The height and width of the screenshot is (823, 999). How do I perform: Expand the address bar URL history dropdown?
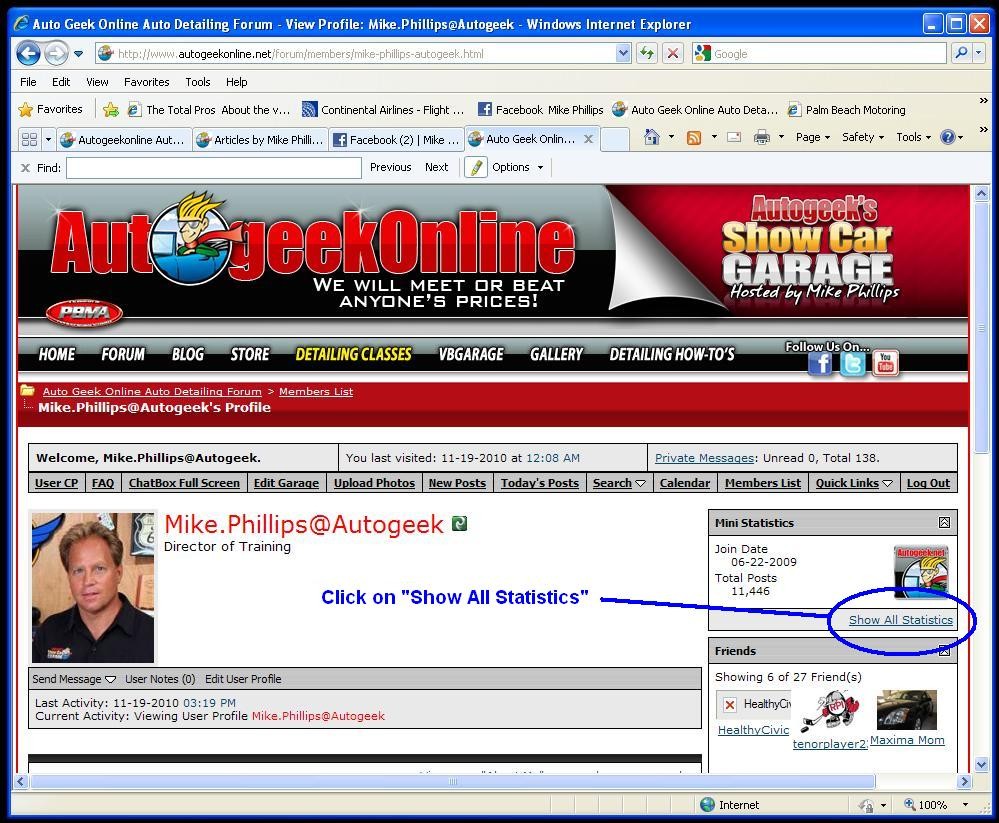(x=623, y=54)
